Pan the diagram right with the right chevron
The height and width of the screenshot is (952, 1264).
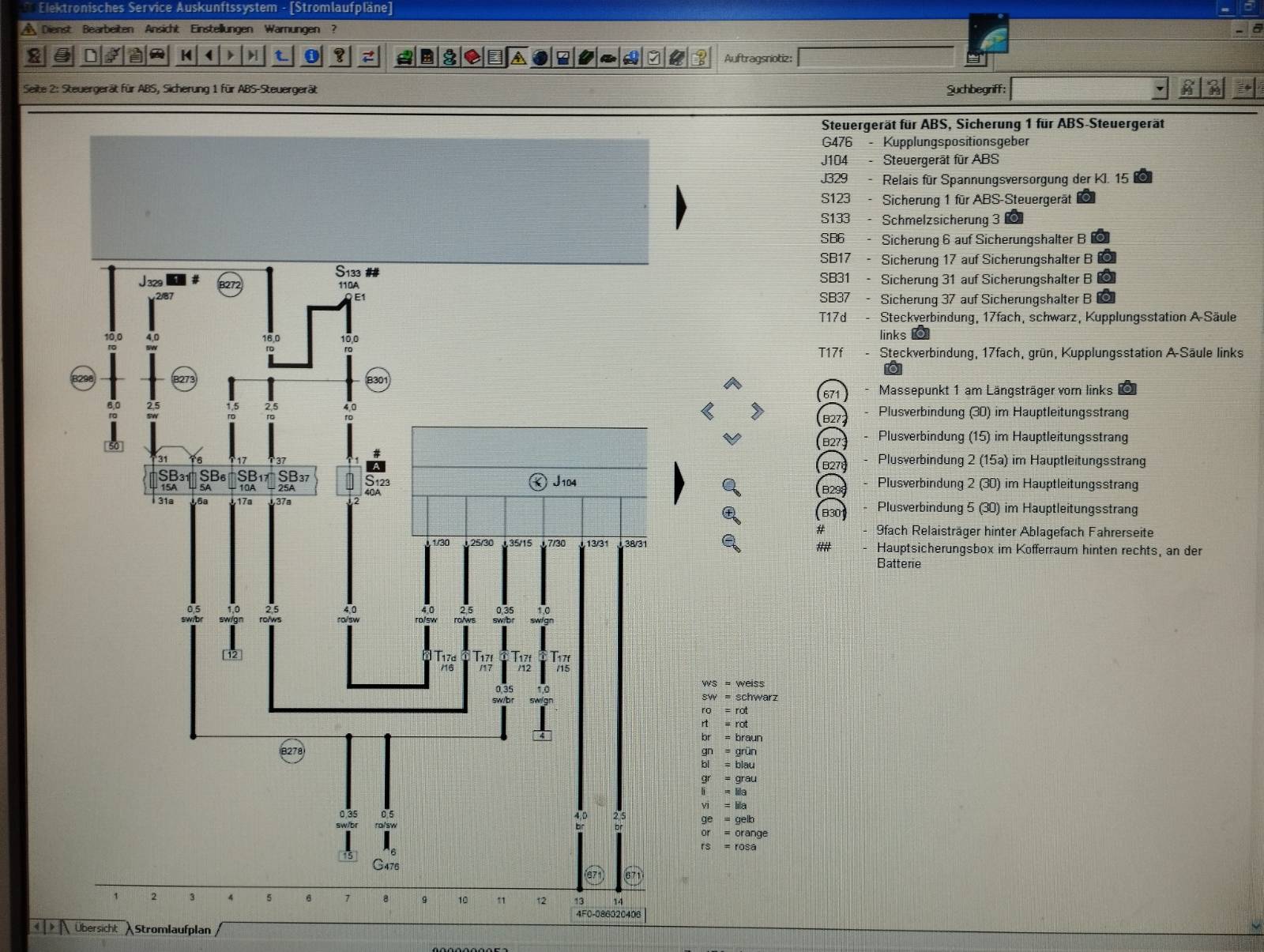pyautogui.click(x=758, y=411)
